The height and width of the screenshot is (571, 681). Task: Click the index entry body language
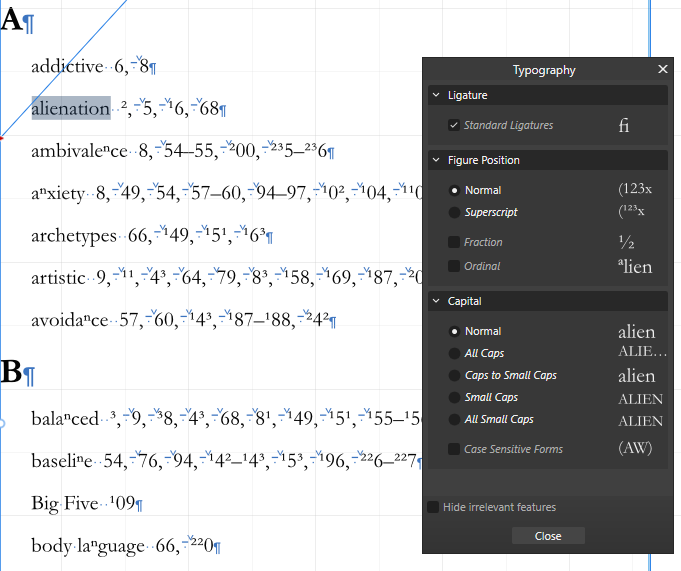pos(88,546)
